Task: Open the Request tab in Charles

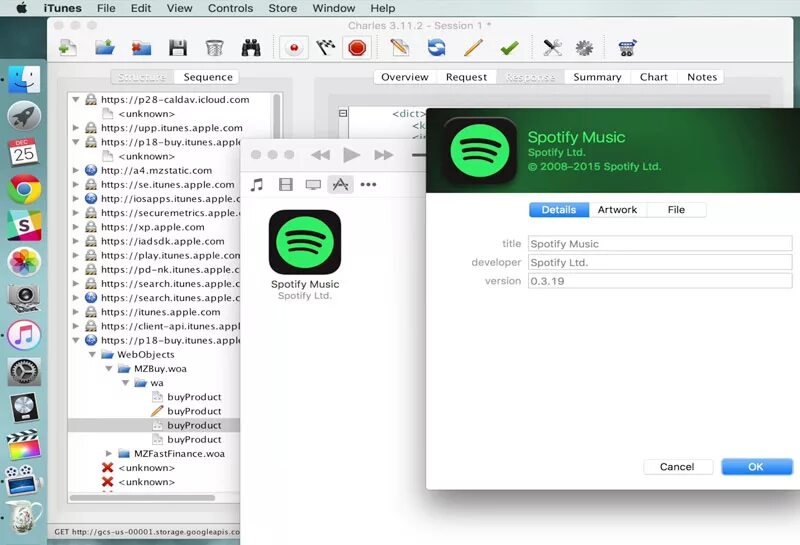Action: (466, 77)
